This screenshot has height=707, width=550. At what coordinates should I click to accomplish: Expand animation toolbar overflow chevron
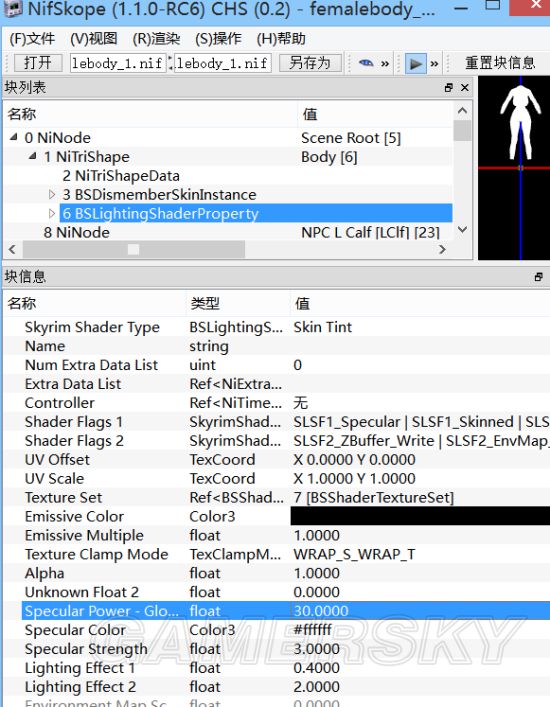[x=434, y=64]
